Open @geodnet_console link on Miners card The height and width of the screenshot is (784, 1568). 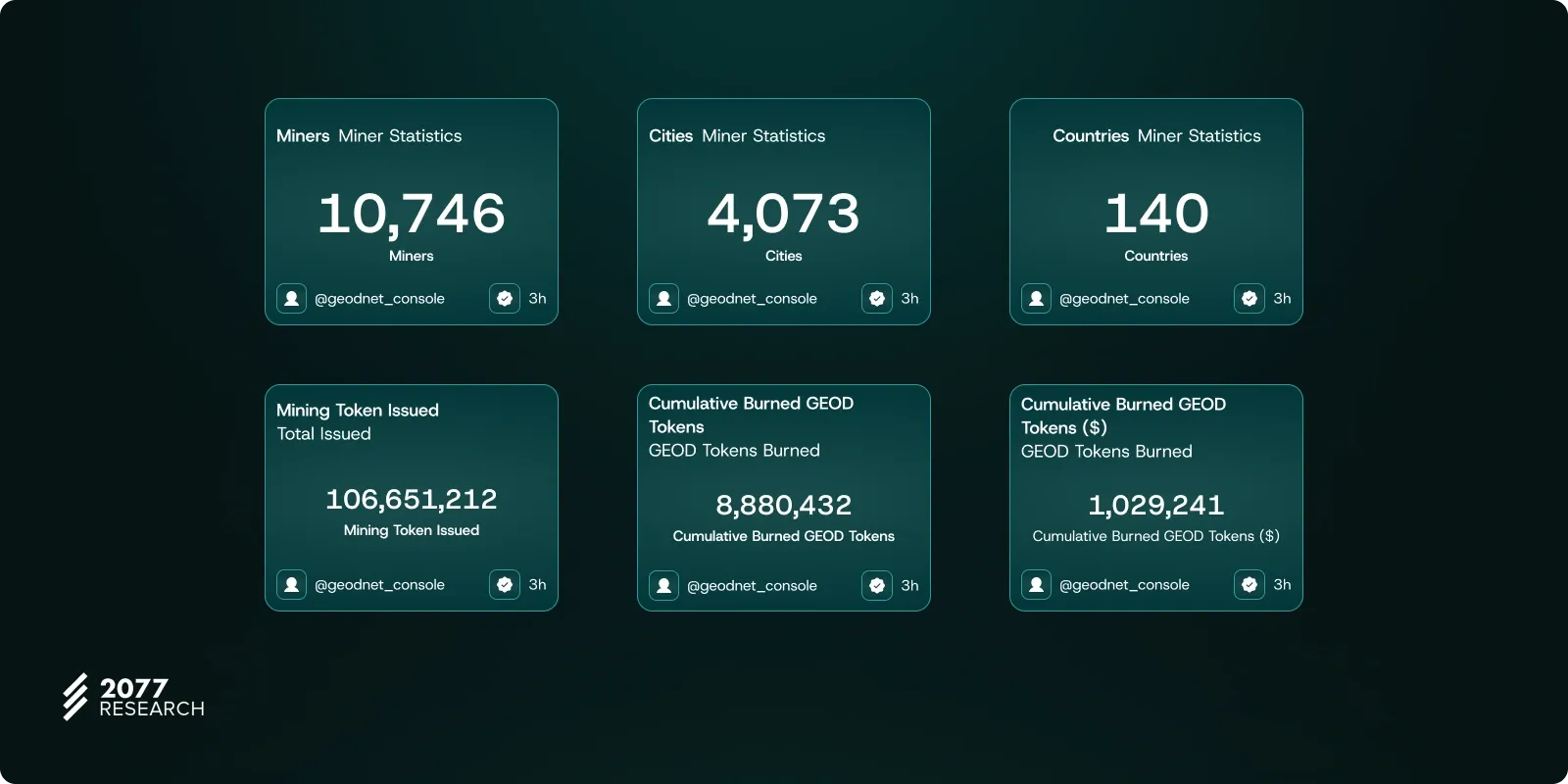379,299
